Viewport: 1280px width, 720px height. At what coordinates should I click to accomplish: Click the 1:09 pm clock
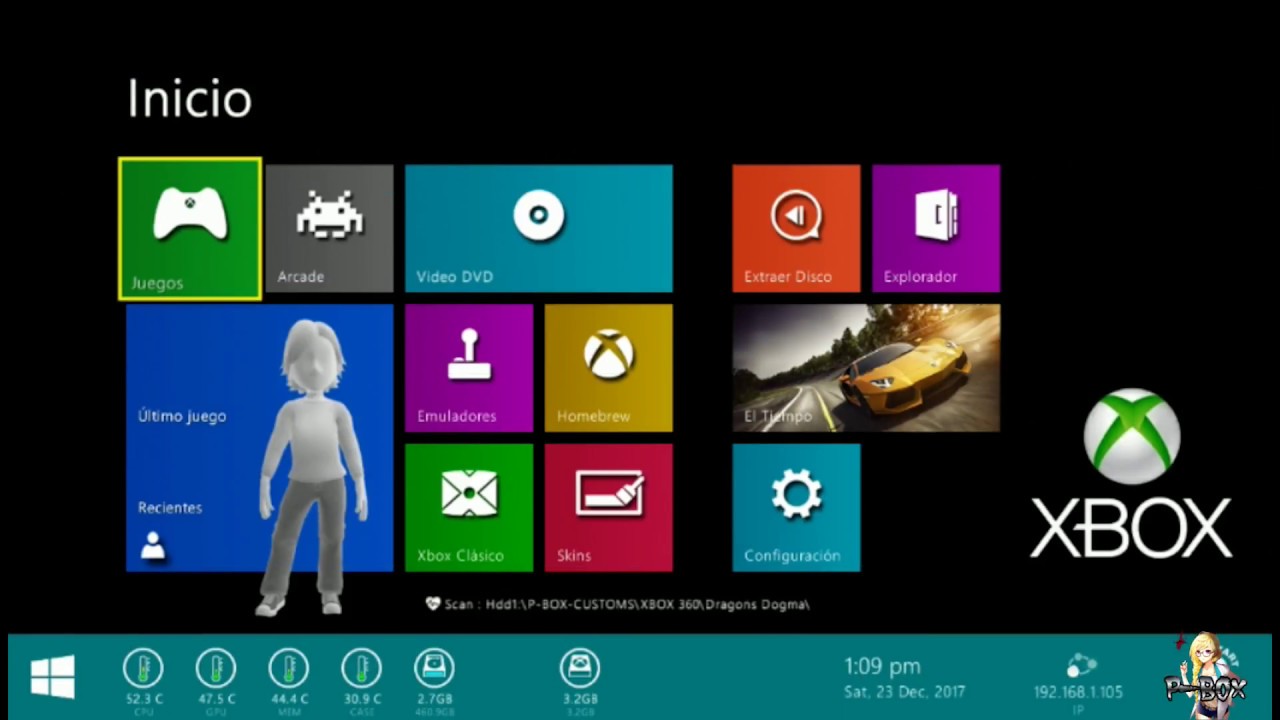point(882,666)
